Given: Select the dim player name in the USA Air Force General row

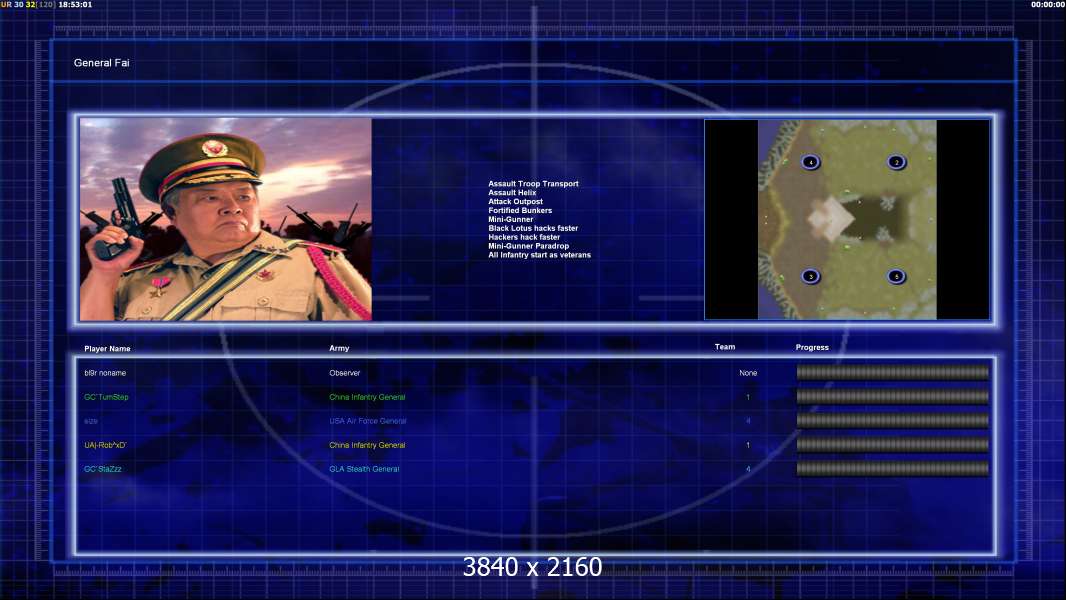Looking at the screenshot, I should click(x=91, y=421).
